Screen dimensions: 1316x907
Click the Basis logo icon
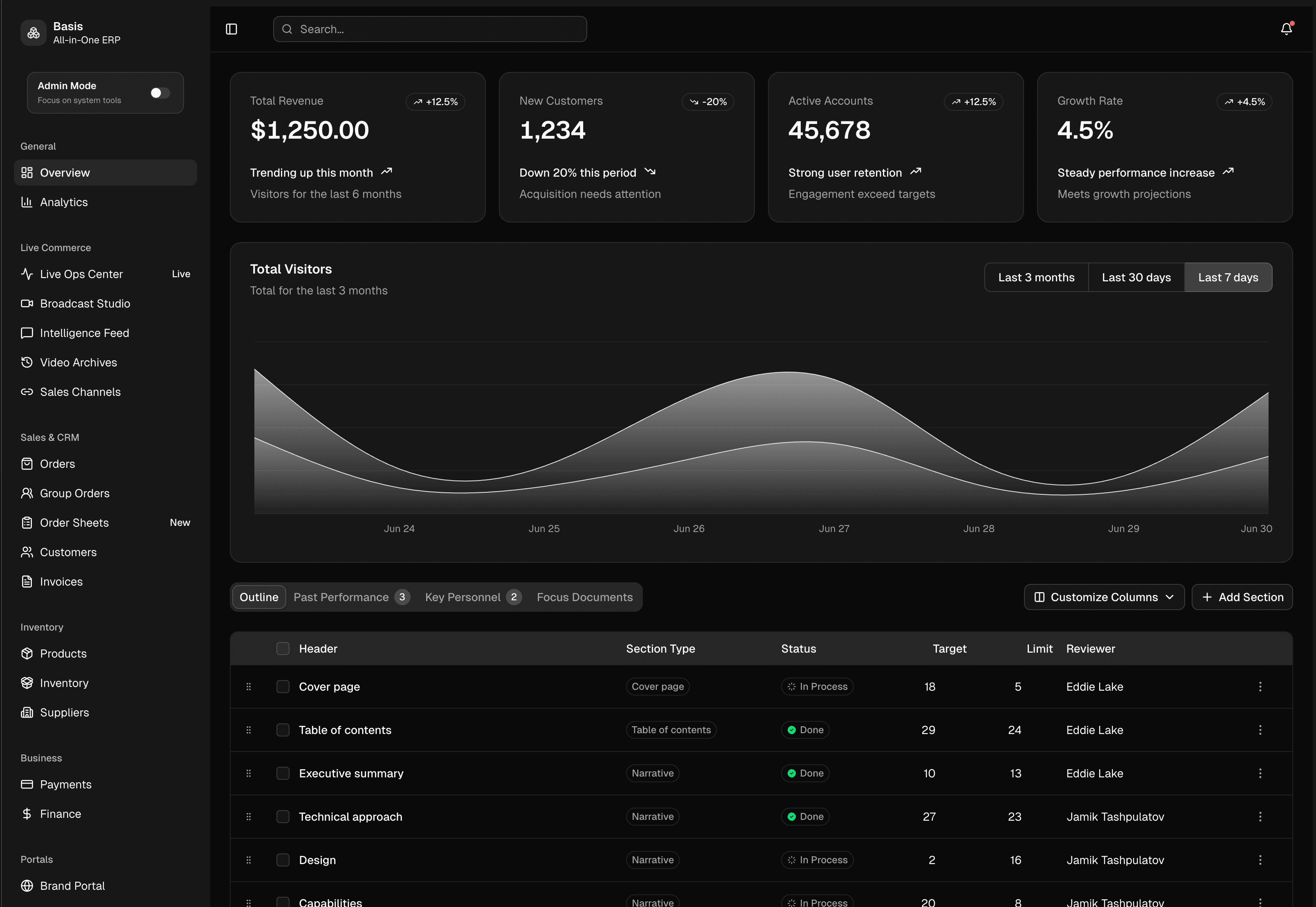34,33
